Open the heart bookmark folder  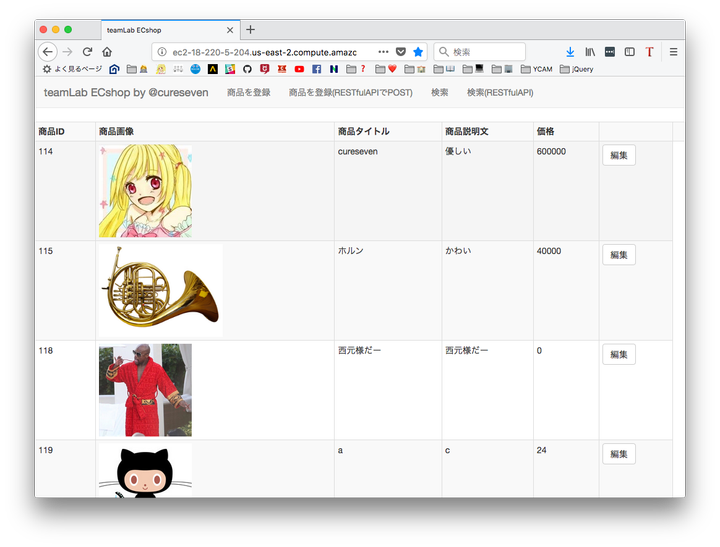(x=386, y=69)
